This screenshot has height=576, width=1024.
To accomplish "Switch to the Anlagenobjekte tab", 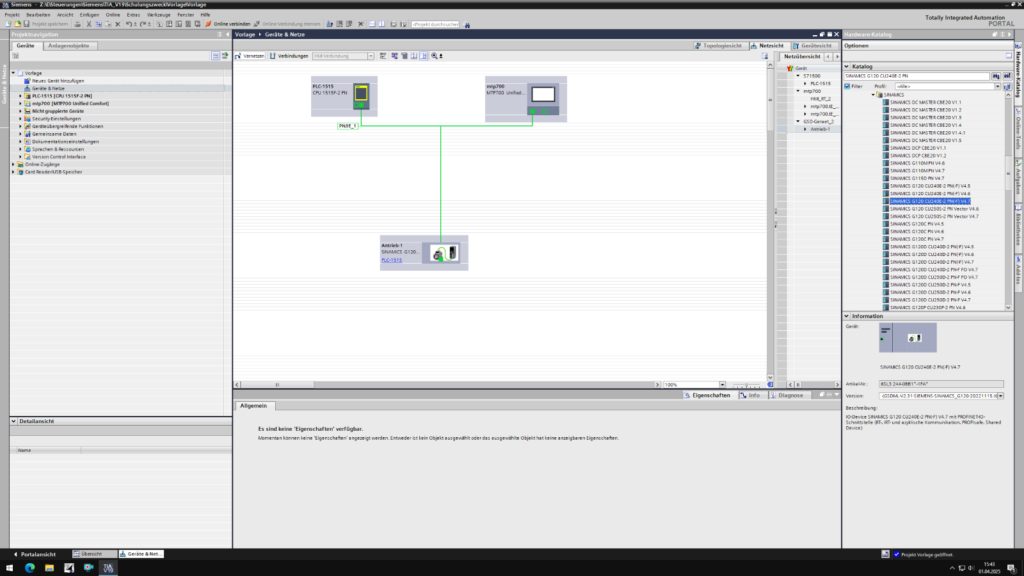I will (x=69, y=46).
